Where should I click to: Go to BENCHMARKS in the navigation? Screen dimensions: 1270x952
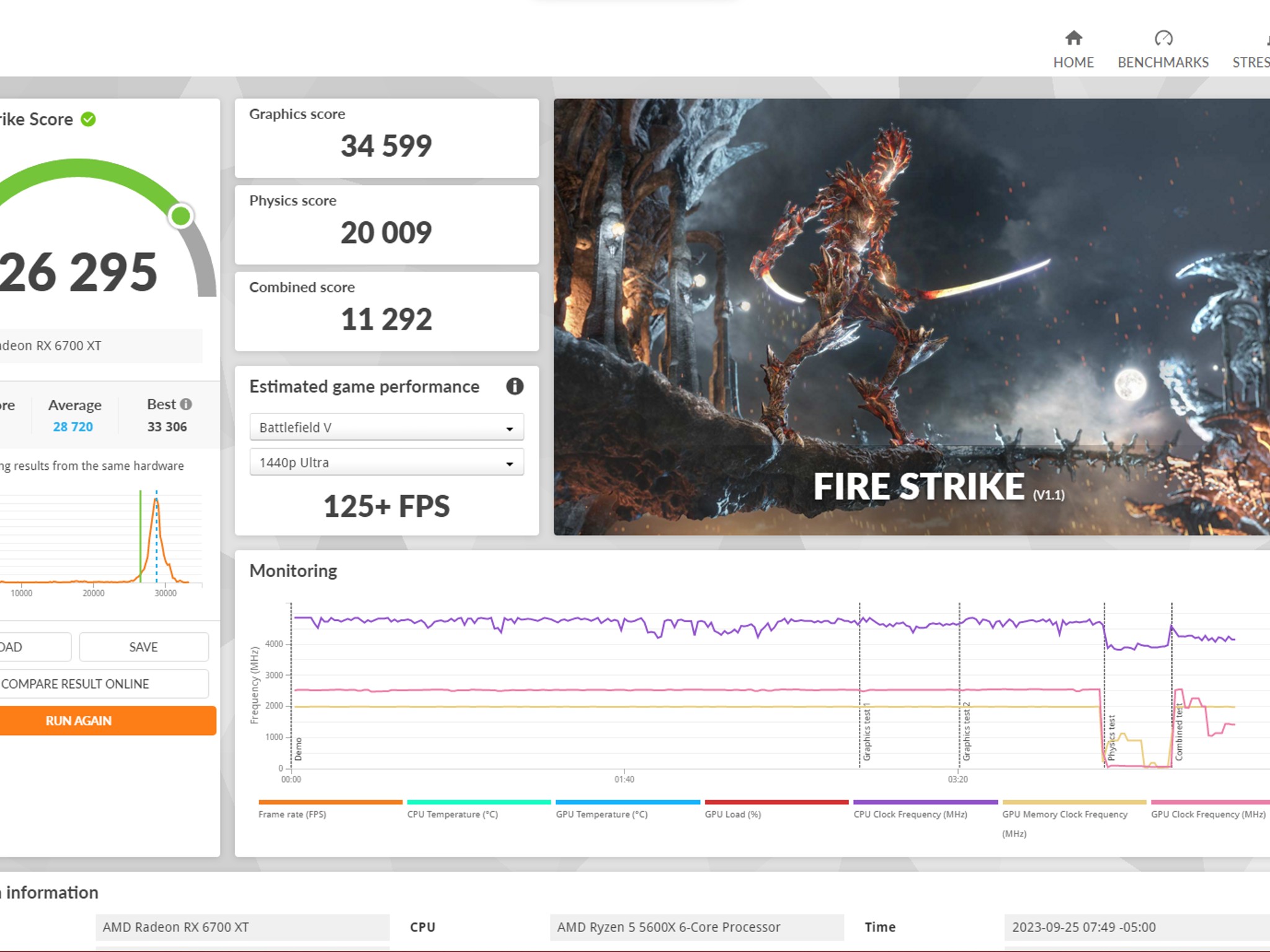(1163, 63)
